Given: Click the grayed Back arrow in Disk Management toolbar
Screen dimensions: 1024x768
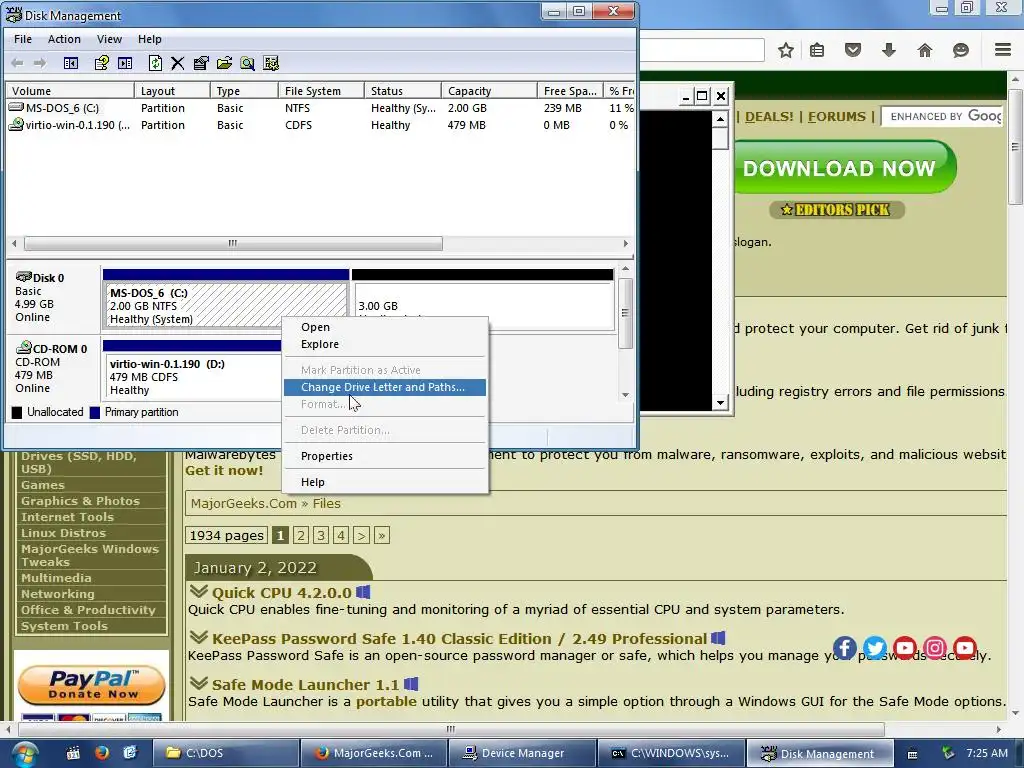Looking at the screenshot, I should pos(18,63).
